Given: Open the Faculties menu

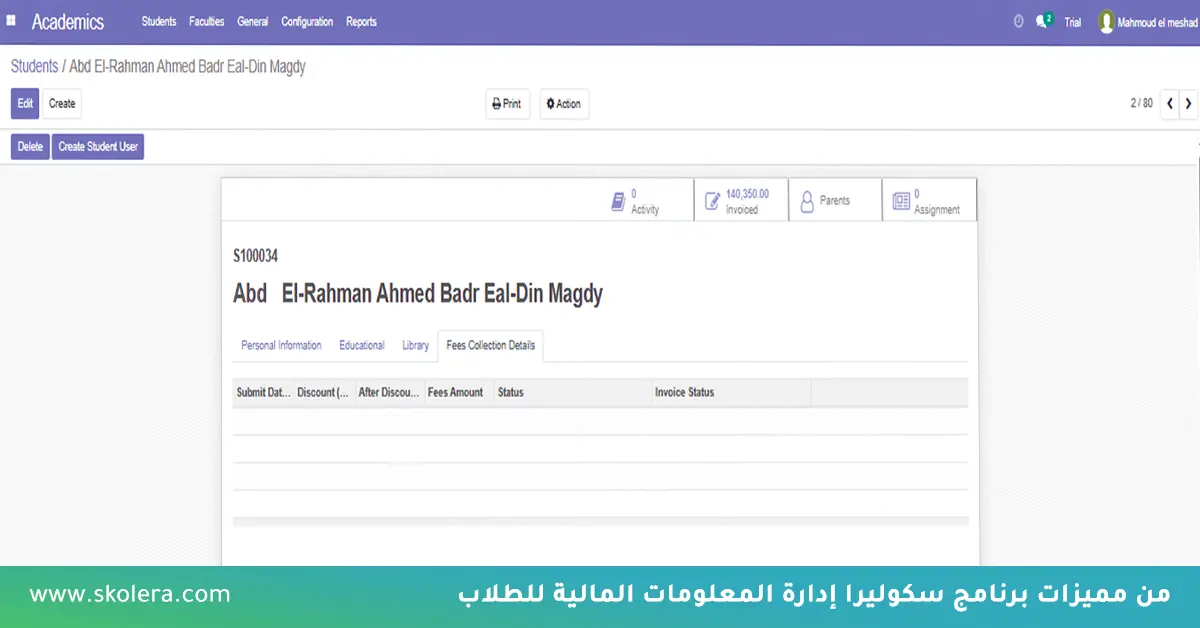Looking at the screenshot, I should point(206,21).
